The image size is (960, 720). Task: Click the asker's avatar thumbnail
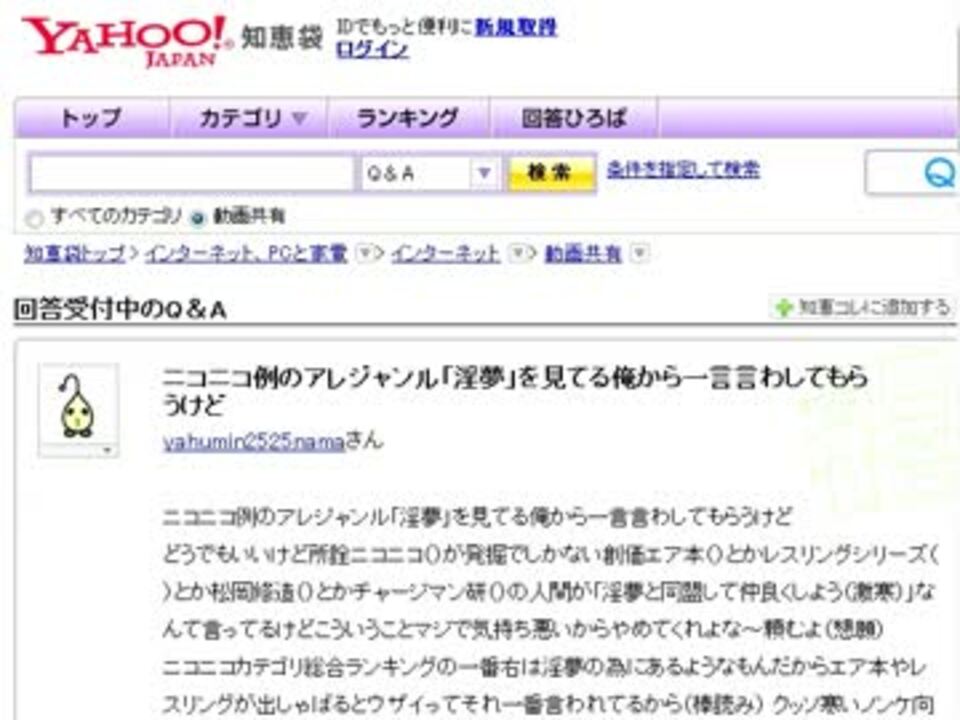[78, 404]
